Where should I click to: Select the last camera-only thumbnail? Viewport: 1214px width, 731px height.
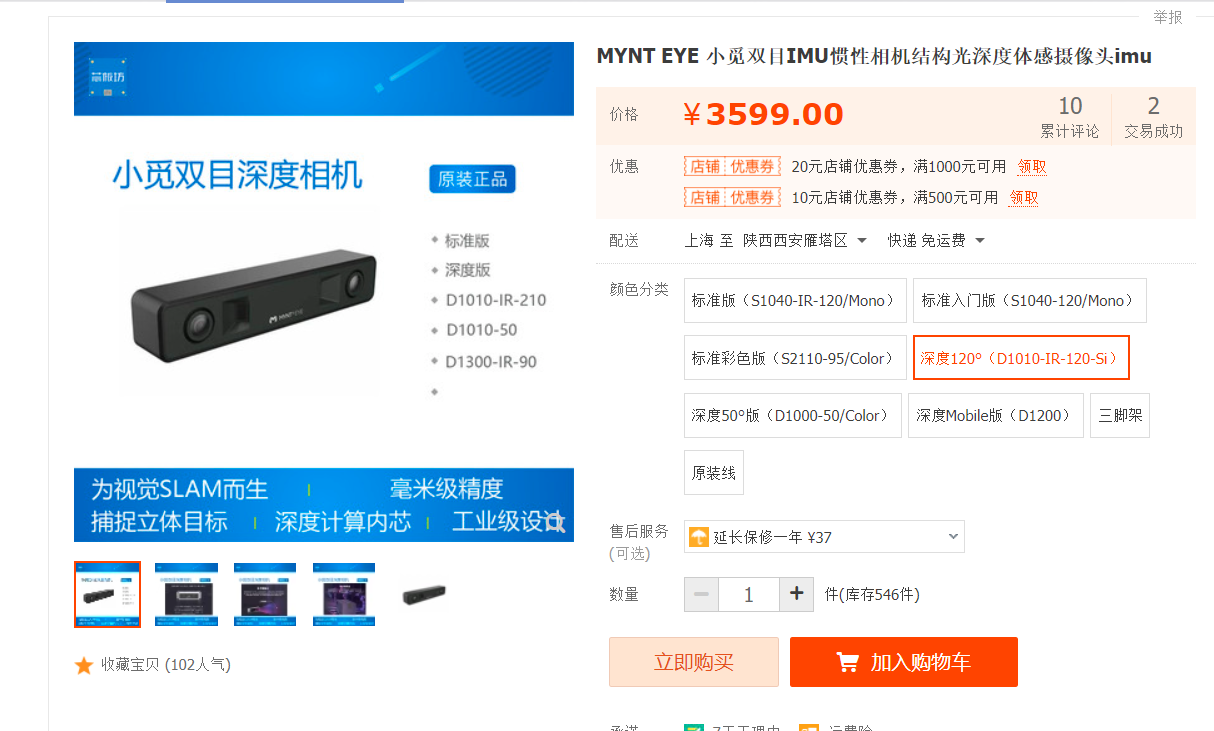[423, 595]
